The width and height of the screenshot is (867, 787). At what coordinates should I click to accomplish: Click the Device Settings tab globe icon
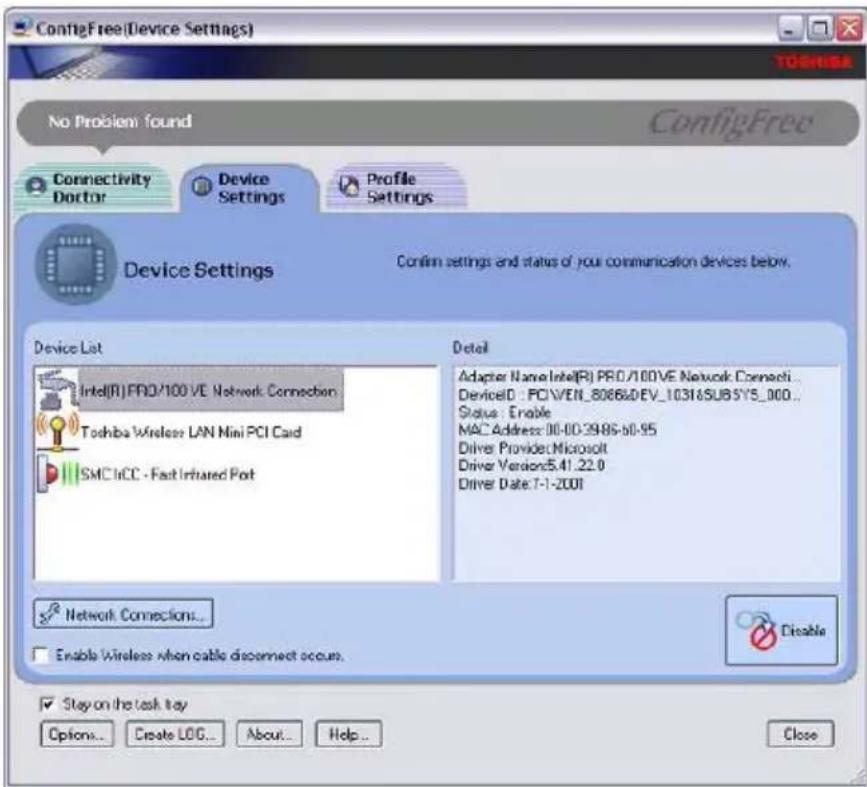click(x=201, y=186)
